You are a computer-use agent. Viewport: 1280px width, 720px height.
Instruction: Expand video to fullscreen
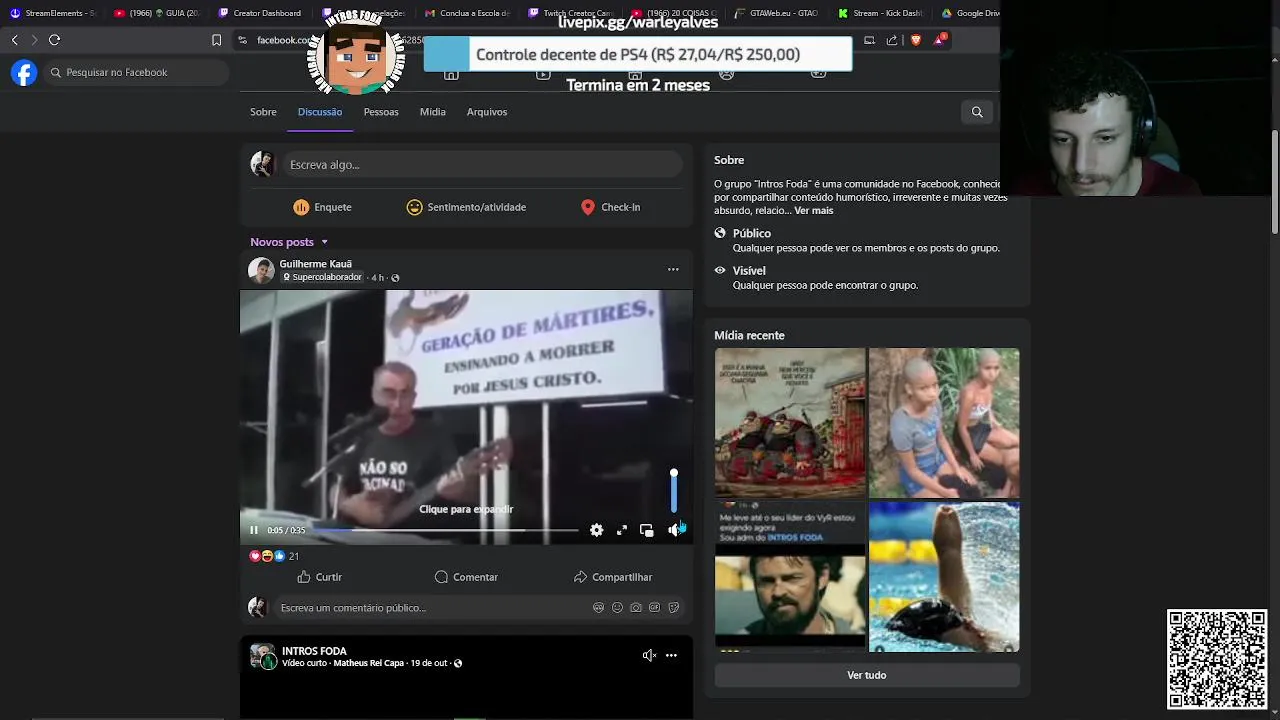pos(622,530)
